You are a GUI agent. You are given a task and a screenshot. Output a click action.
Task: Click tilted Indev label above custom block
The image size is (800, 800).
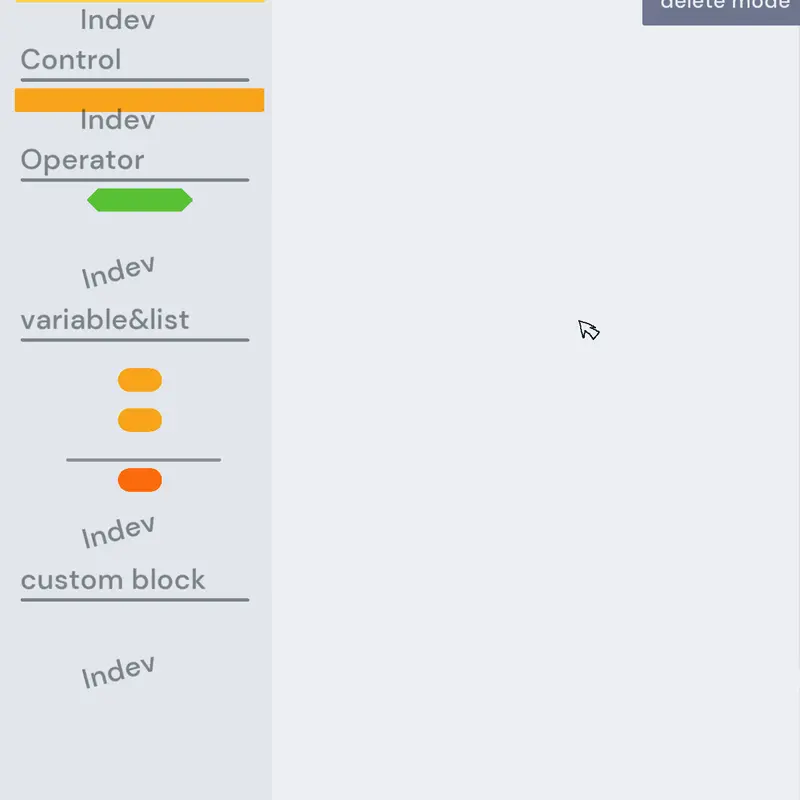click(118, 532)
